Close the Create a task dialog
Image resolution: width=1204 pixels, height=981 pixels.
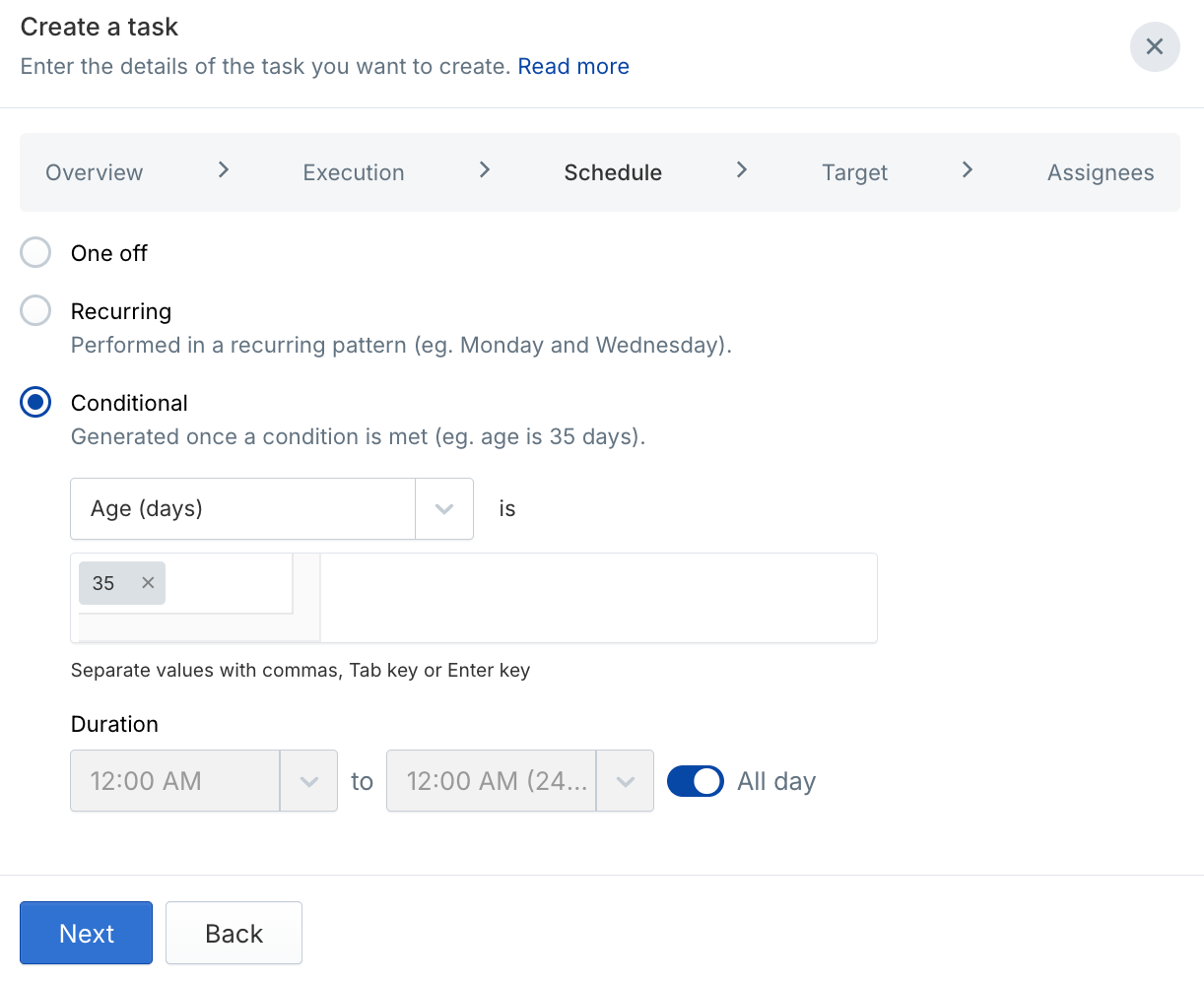(x=1154, y=46)
